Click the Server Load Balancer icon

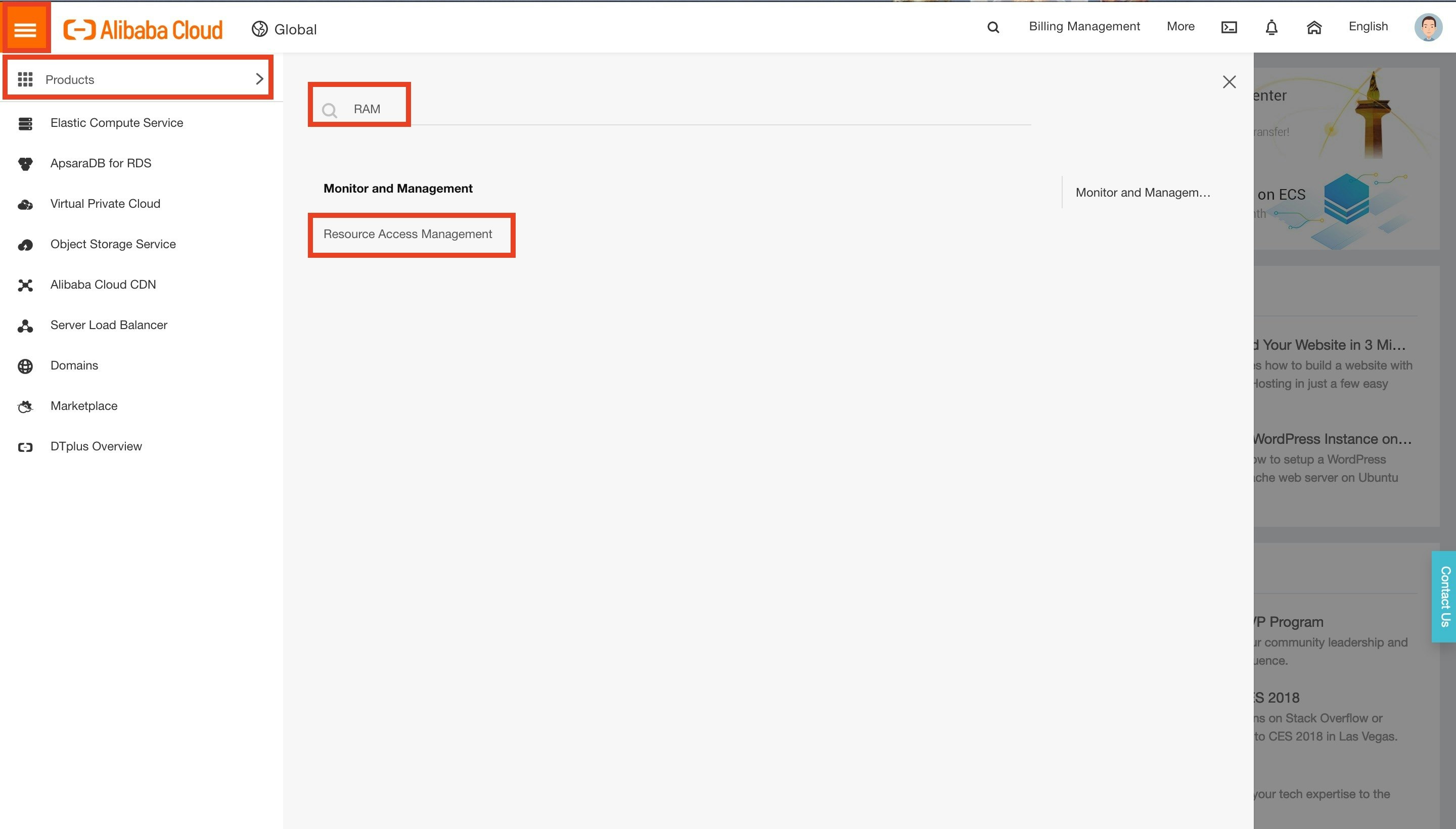(x=25, y=326)
